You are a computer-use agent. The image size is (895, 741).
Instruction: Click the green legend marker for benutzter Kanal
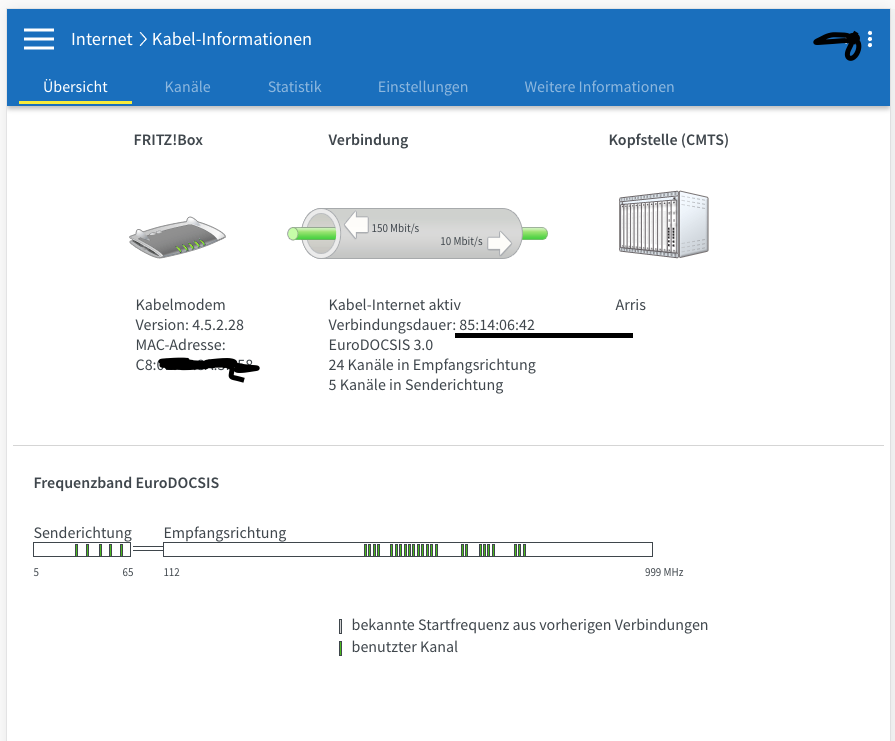coord(341,647)
